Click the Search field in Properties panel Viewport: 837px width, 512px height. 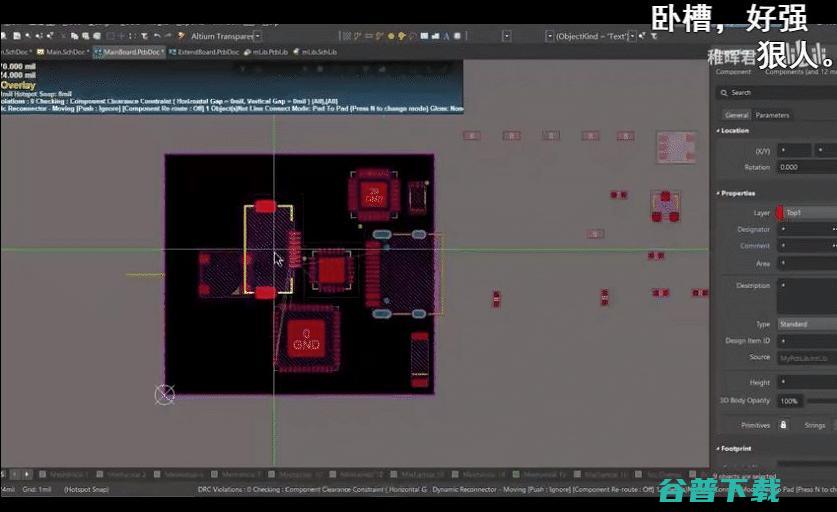(776, 93)
